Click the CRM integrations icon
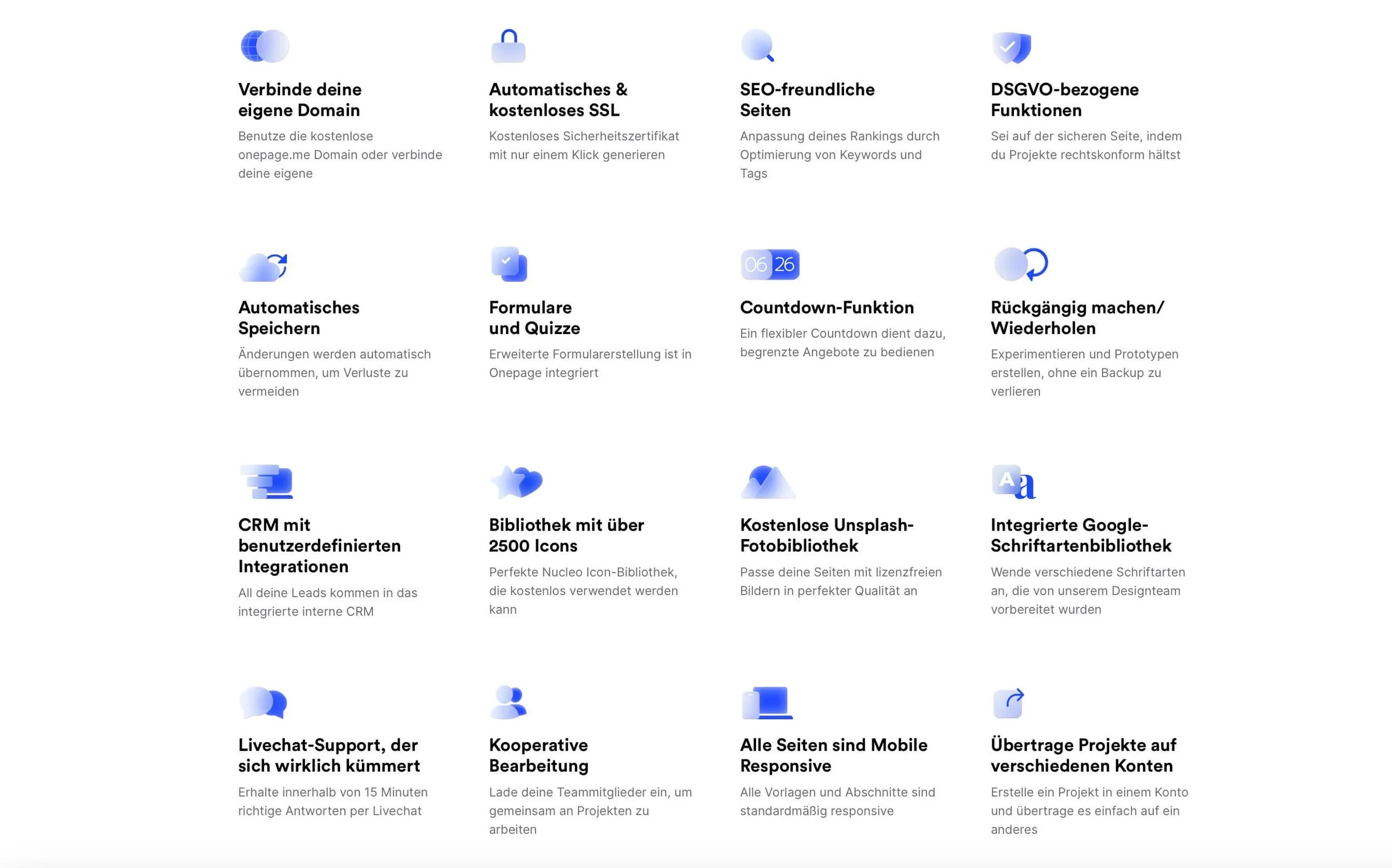Screen dimensions: 1392x868 coord(266,482)
